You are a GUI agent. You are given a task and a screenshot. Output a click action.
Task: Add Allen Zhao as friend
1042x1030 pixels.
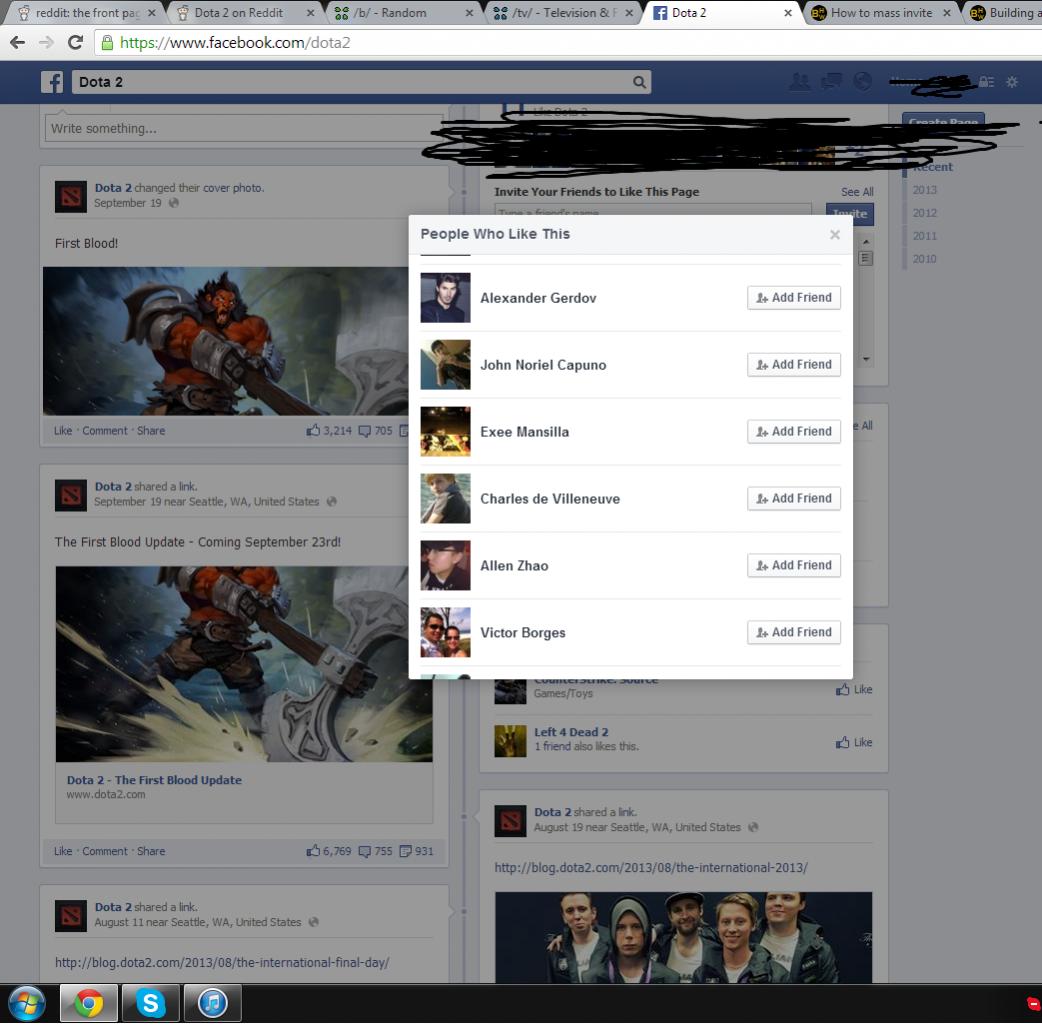click(793, 566)
